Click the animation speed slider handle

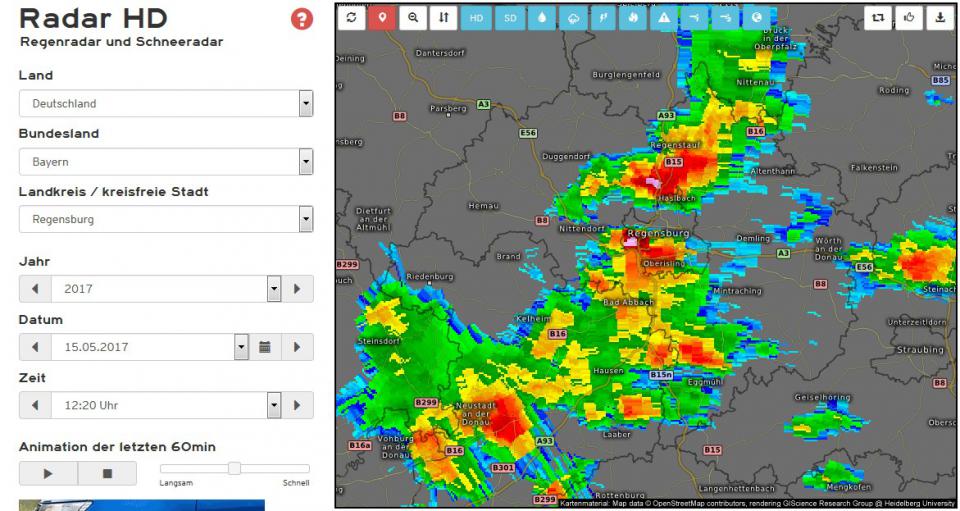point(234,468)
